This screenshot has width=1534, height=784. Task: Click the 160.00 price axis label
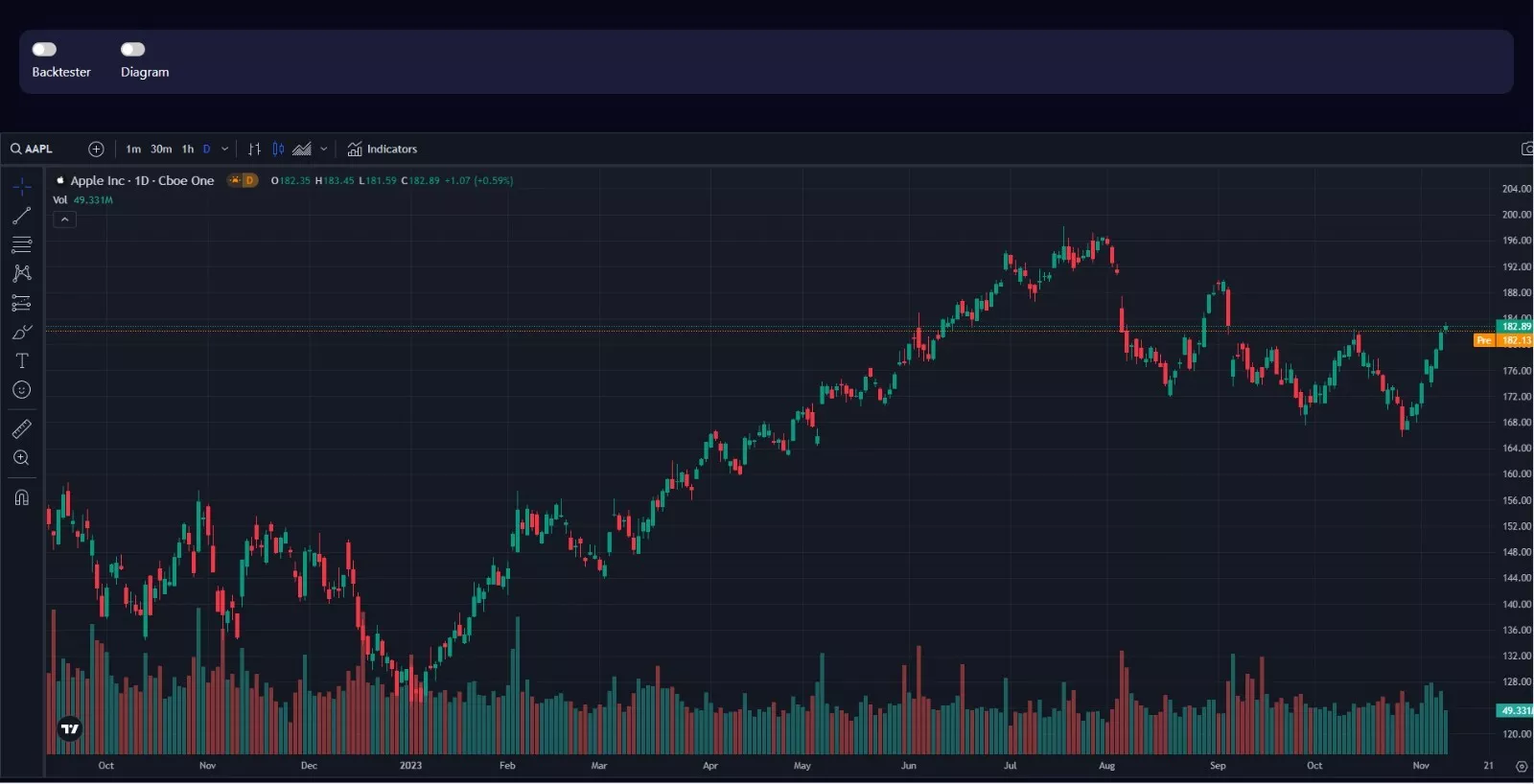tap(1517, 474)
